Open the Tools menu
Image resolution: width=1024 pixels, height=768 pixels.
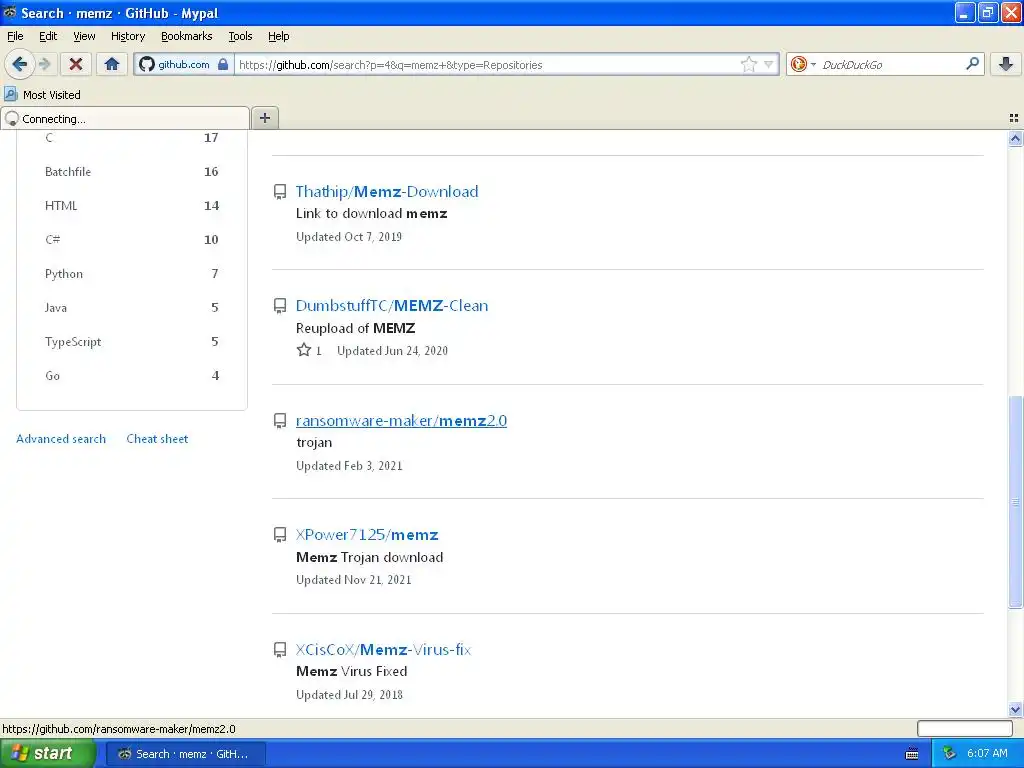coord(240,36)
